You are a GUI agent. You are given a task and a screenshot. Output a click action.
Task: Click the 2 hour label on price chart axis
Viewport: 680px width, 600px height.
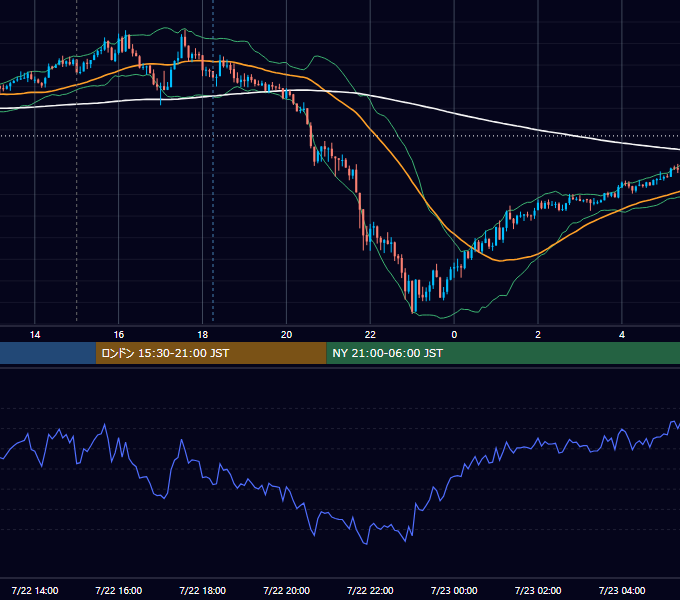538,335
